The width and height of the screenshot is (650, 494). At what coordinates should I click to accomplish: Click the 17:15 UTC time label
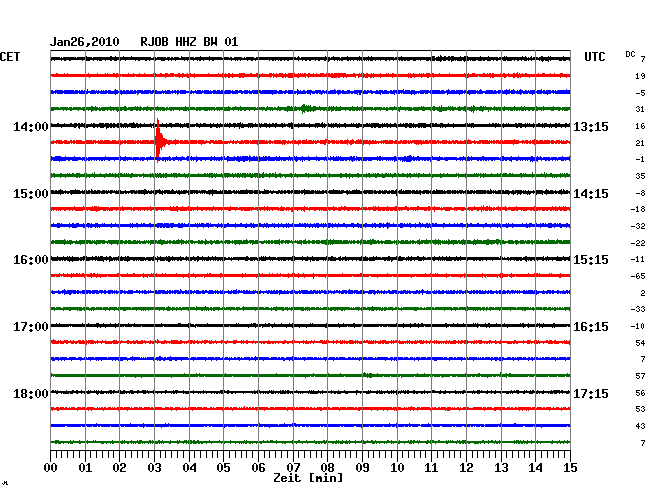coord(591,393)
